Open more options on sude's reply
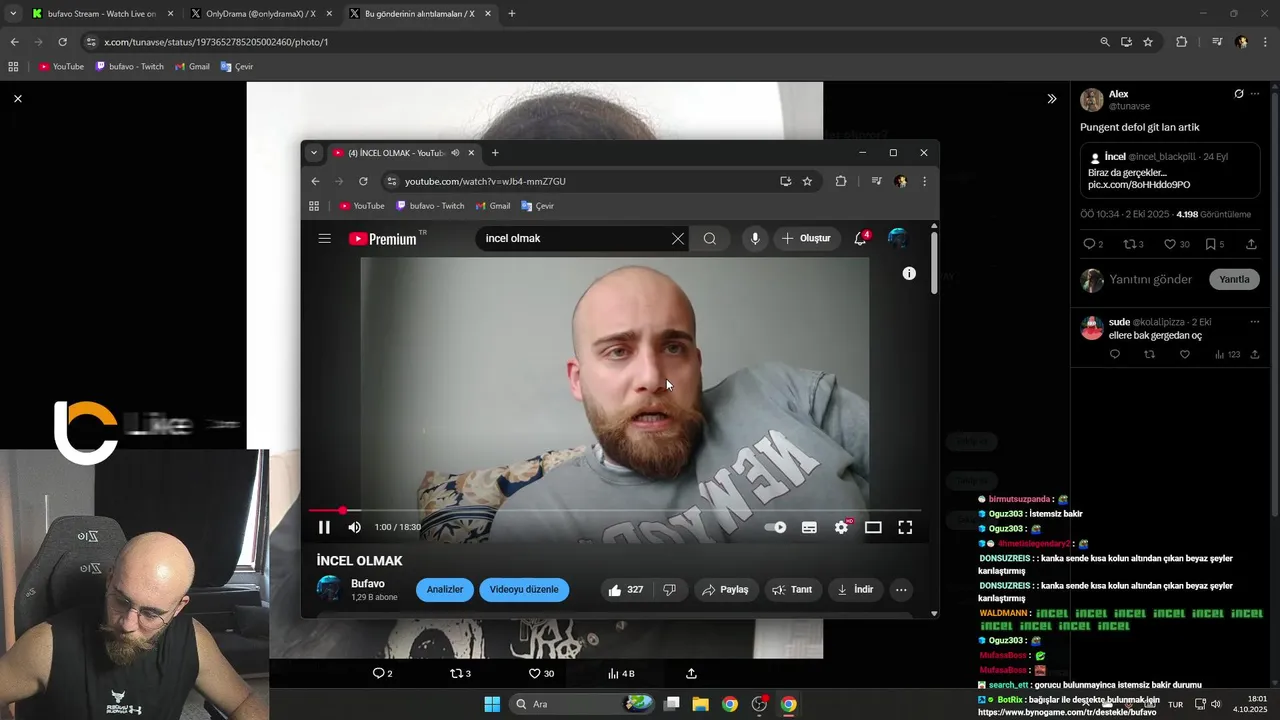This screenshot has width=1280, height=720. pos(1255,322)
